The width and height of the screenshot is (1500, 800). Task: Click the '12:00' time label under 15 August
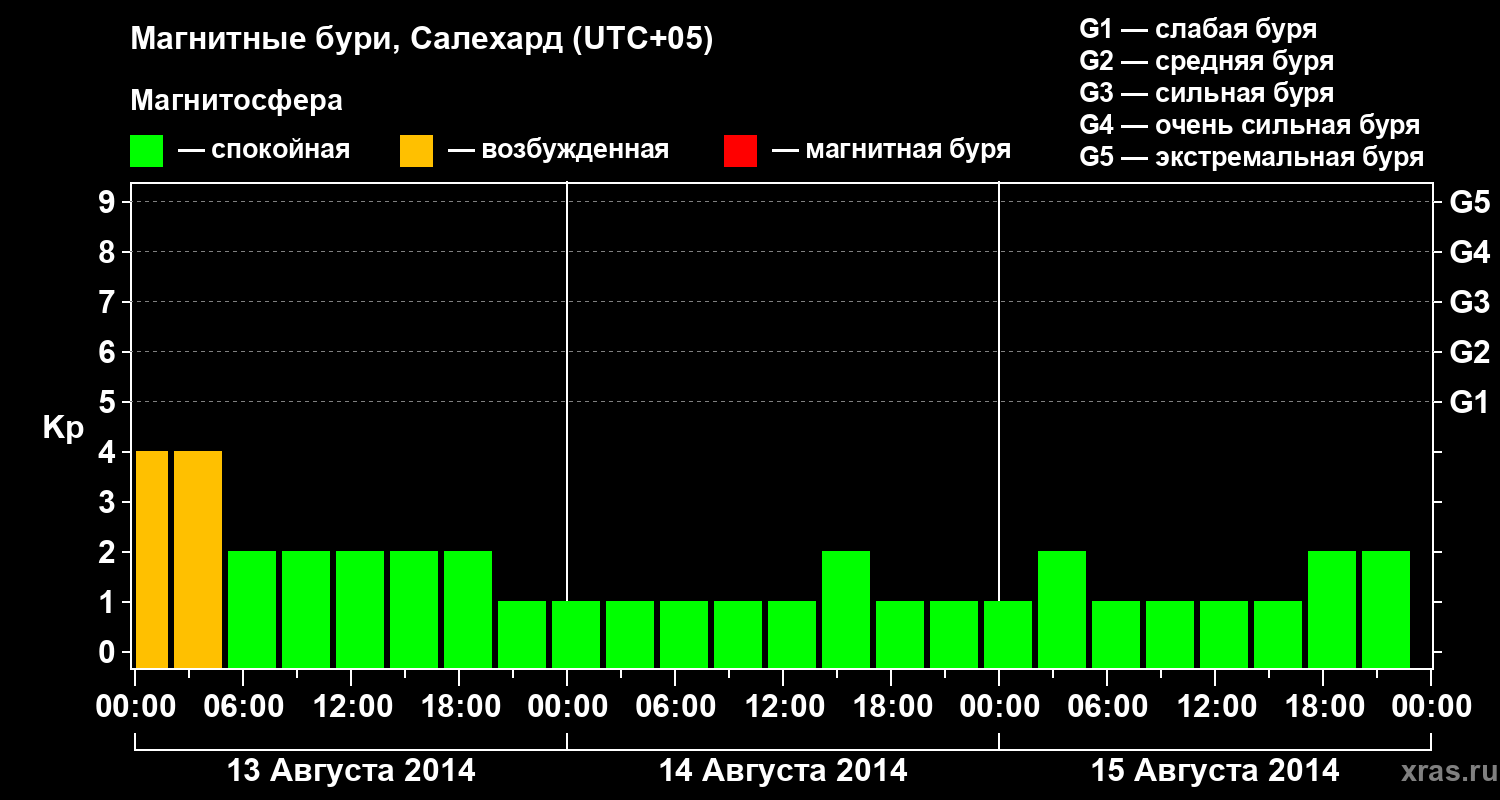coord(1215,707)
